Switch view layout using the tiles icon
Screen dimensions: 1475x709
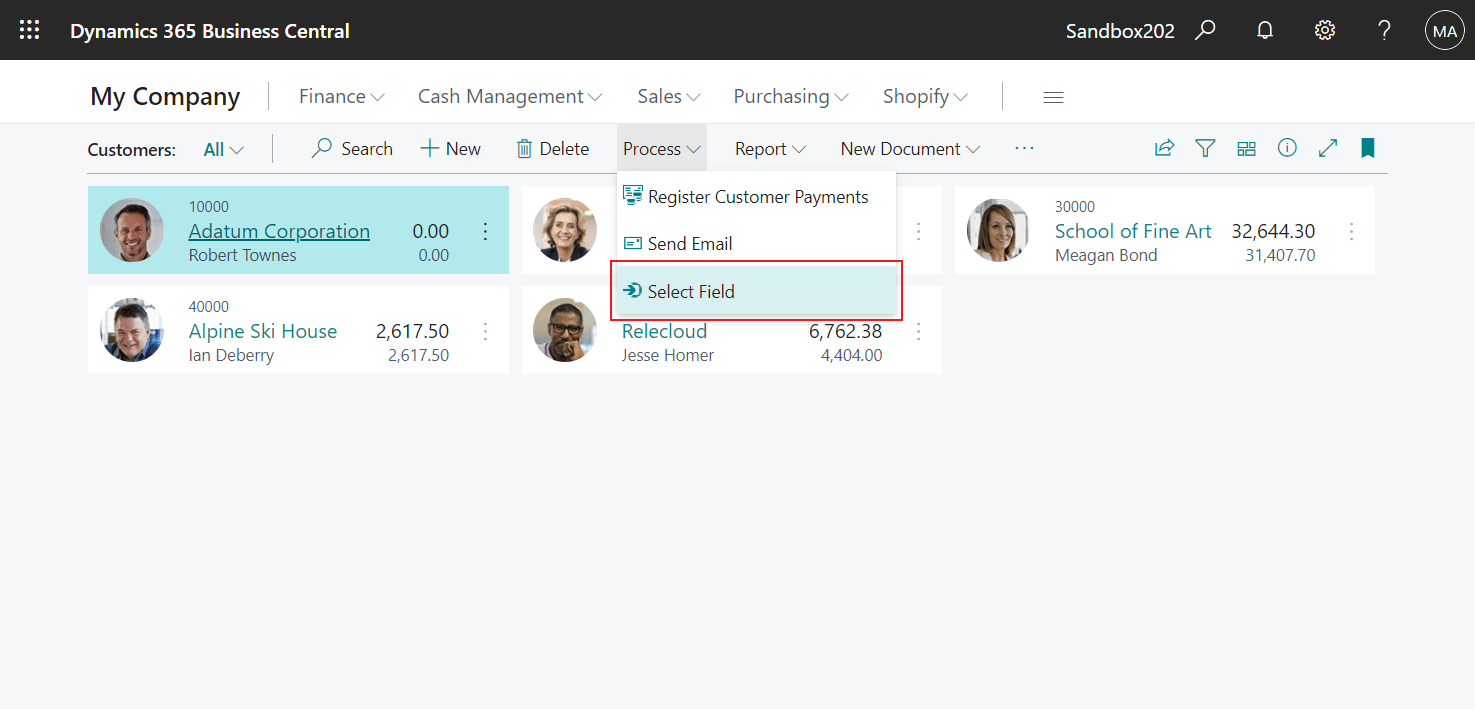(1246, 147)
